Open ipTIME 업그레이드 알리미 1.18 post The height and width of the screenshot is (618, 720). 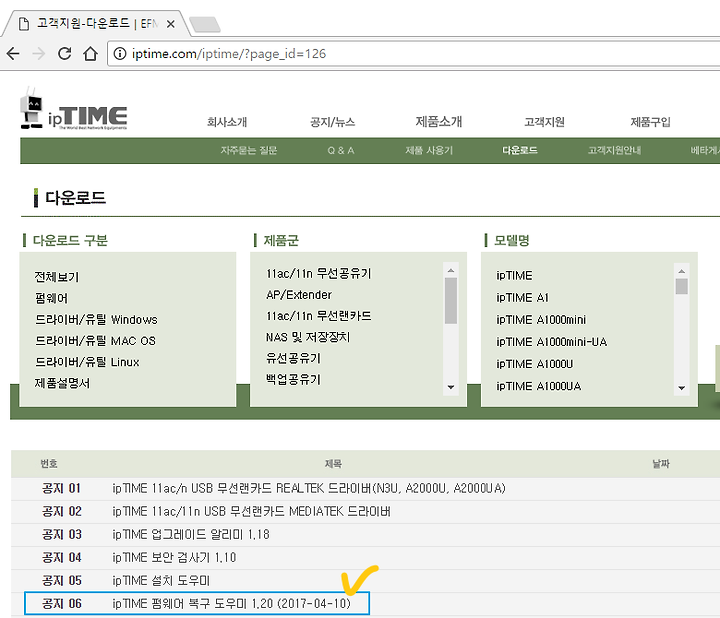191,534
